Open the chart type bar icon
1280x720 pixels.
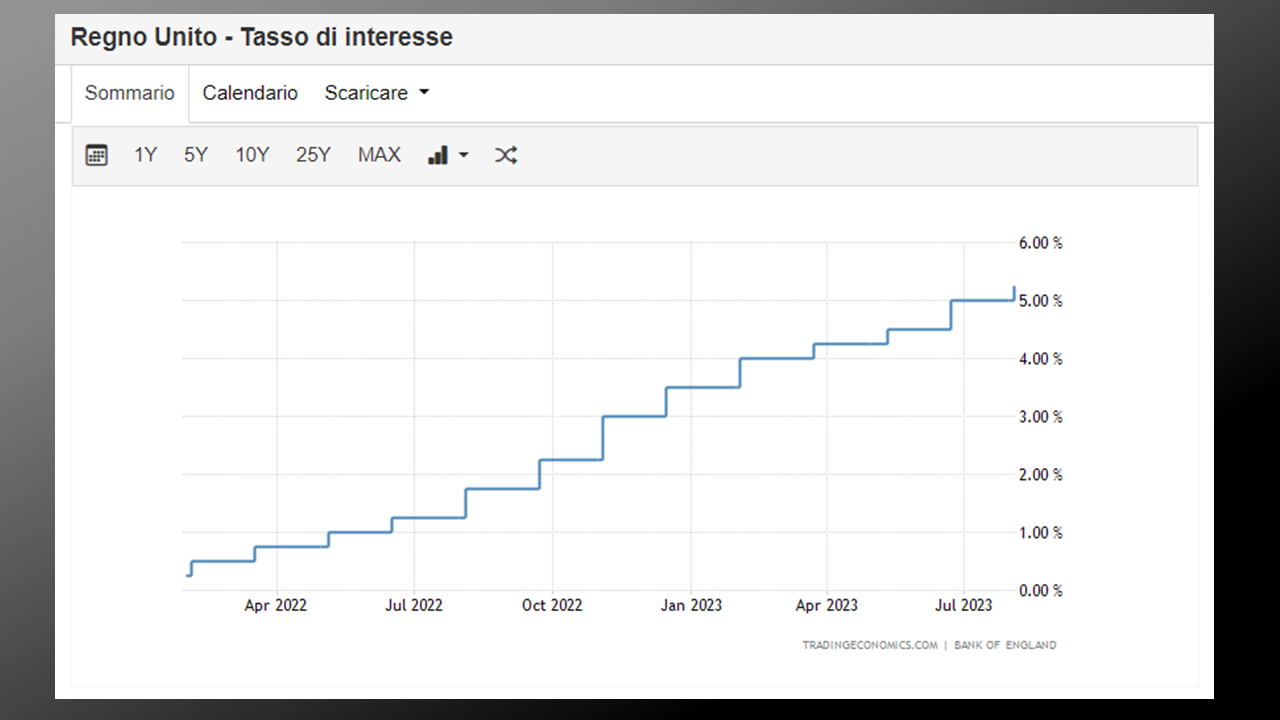(x=438, y=155)
